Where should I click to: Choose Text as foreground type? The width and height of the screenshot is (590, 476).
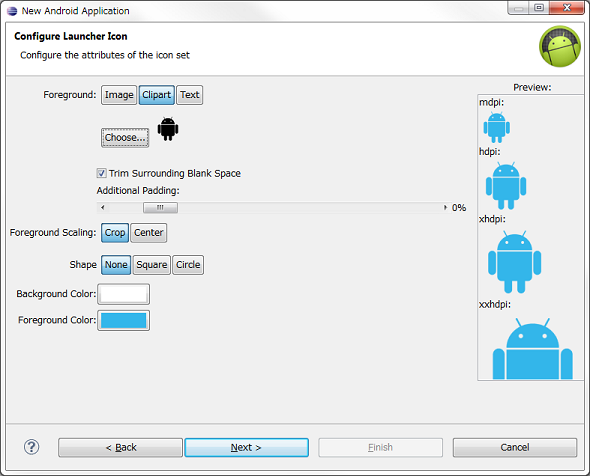coord(190,95)
